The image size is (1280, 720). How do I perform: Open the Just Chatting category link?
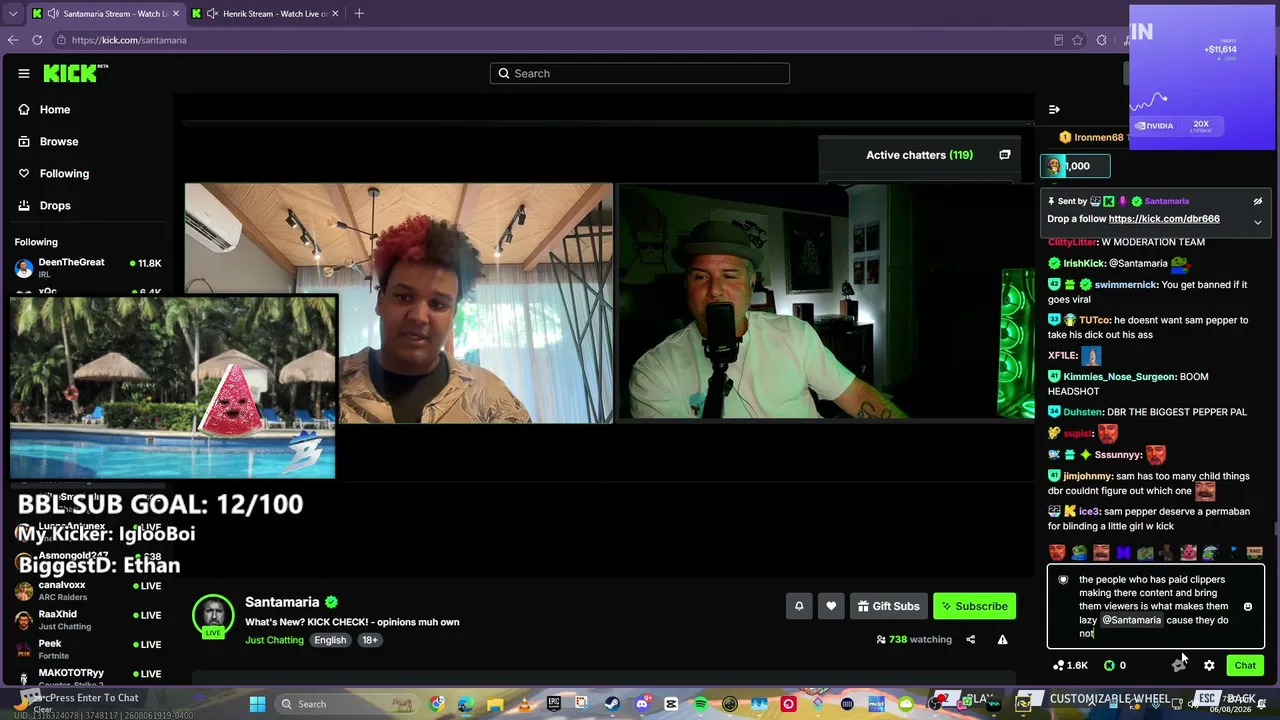(274, 640)
